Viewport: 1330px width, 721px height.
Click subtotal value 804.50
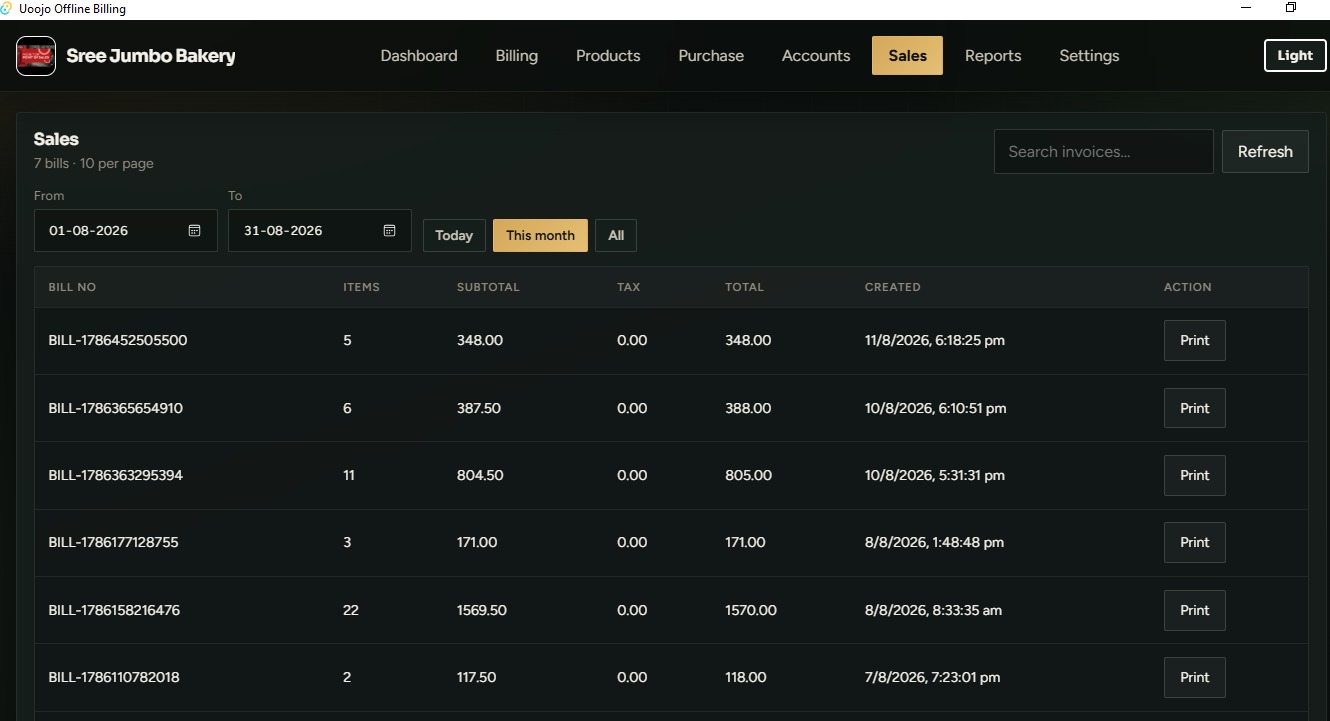[x=480, y=476]
